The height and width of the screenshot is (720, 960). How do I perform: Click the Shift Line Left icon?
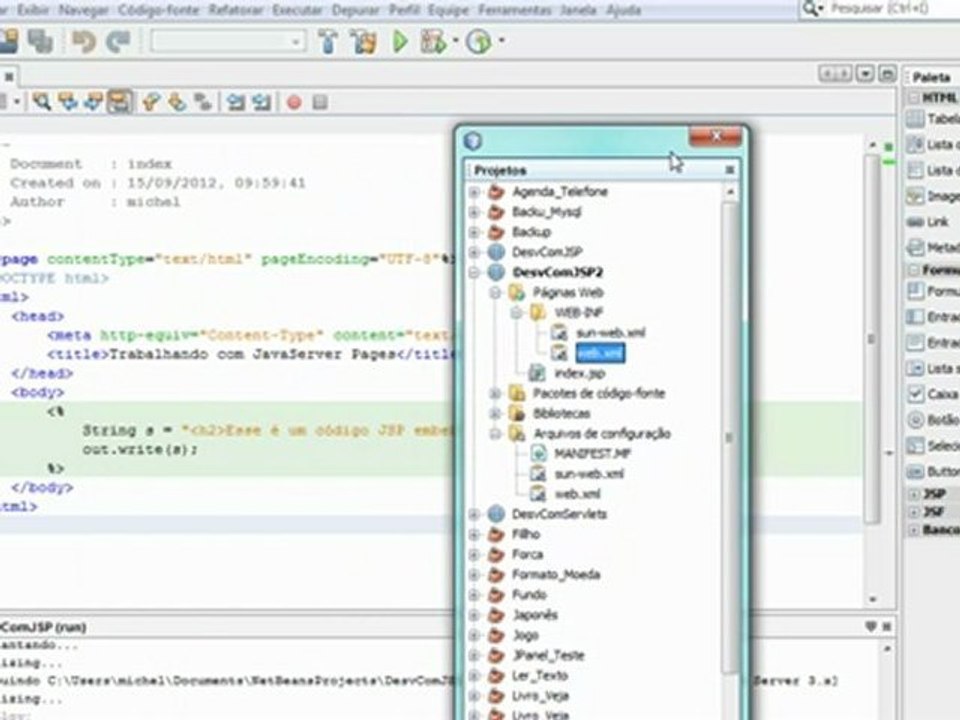tap(235, 102)
